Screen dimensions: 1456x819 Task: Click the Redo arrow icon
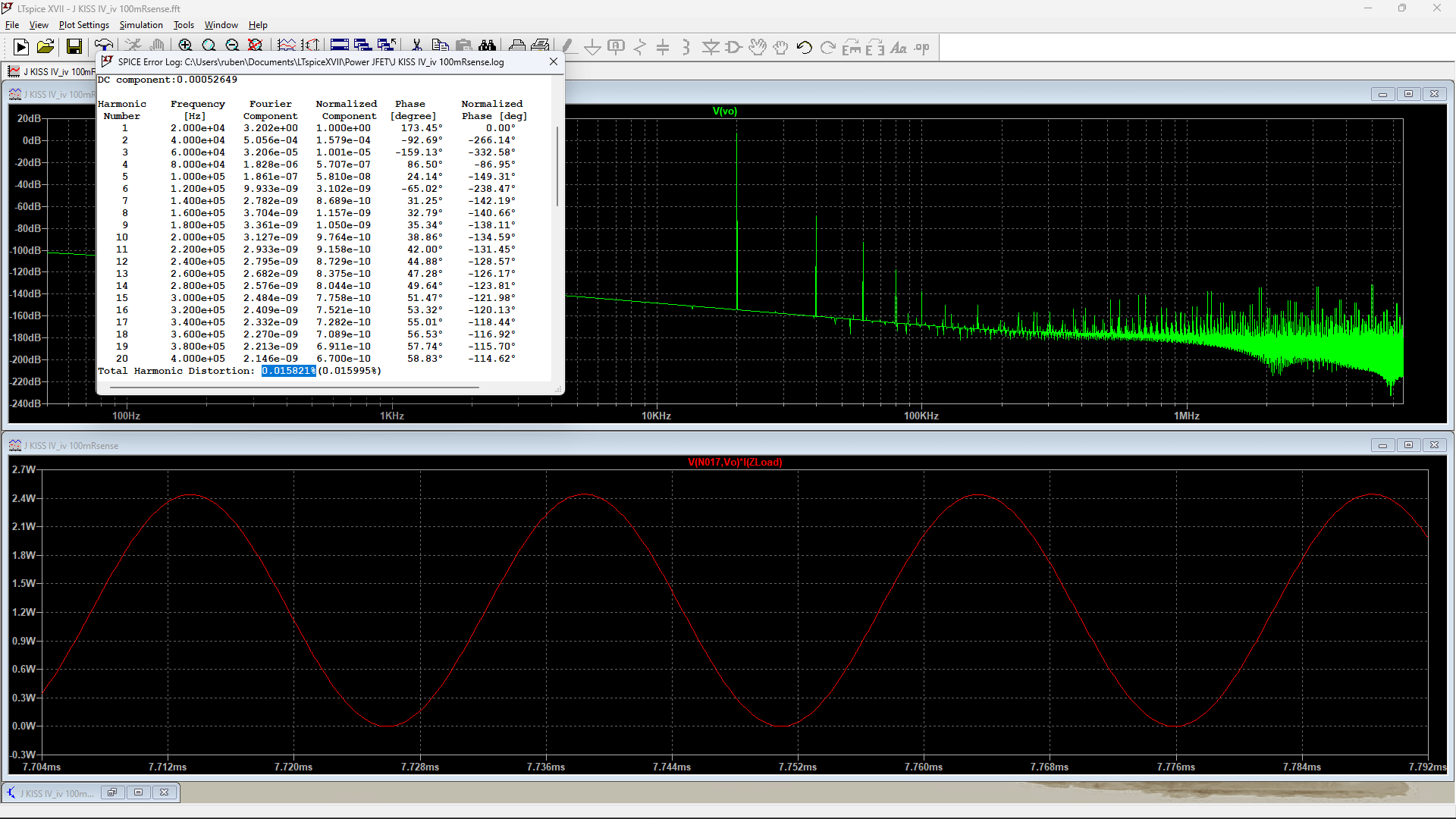(828, 47)
